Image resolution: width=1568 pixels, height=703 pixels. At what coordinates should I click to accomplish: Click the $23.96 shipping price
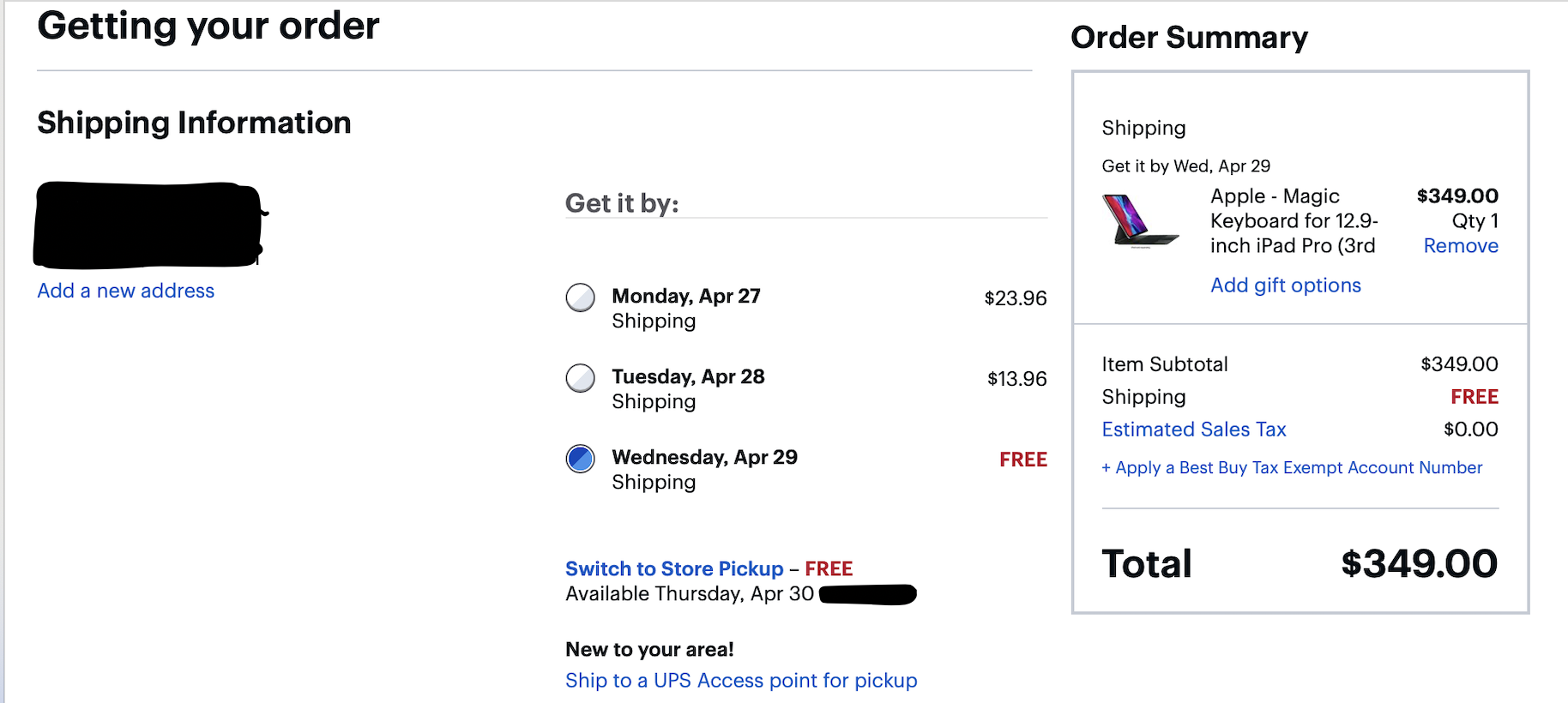pos(1015,298)
